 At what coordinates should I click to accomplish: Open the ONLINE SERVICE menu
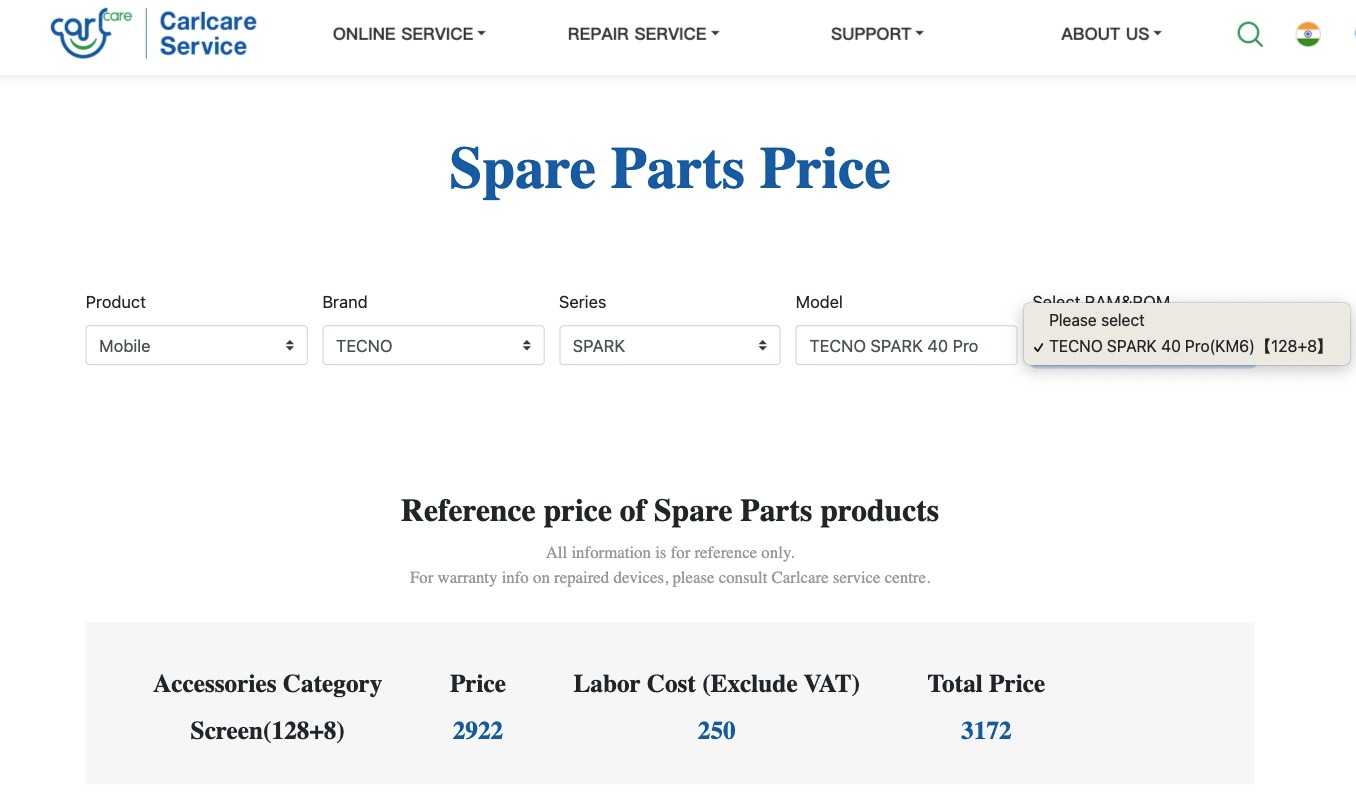409,34
